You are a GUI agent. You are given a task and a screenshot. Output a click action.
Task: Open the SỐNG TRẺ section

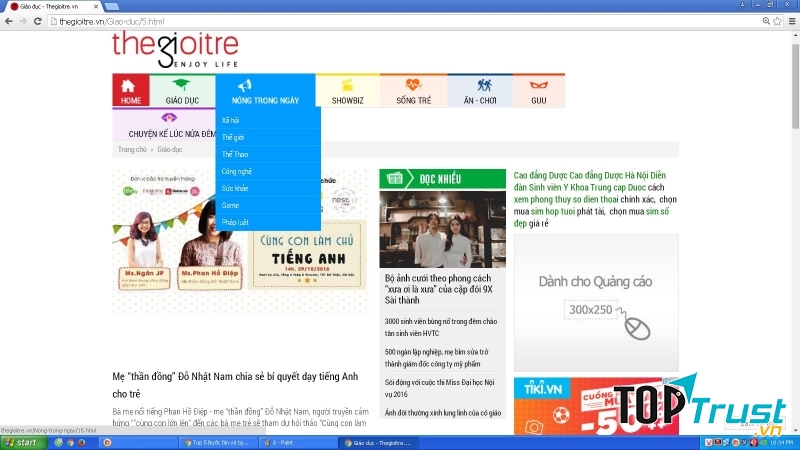pyautogui.click(x=414, y=91)
